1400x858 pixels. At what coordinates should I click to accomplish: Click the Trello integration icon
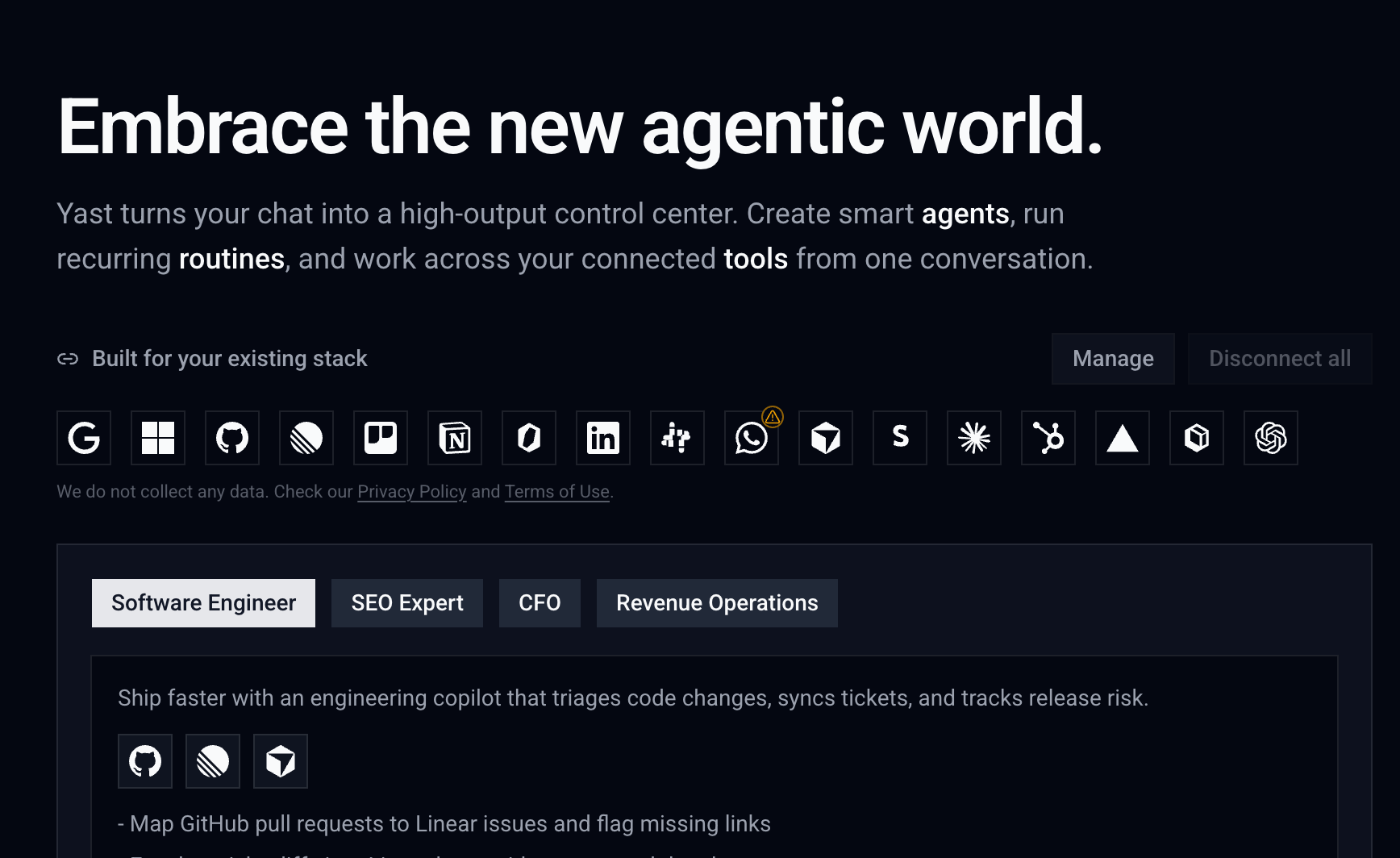[x=381, y=438]
